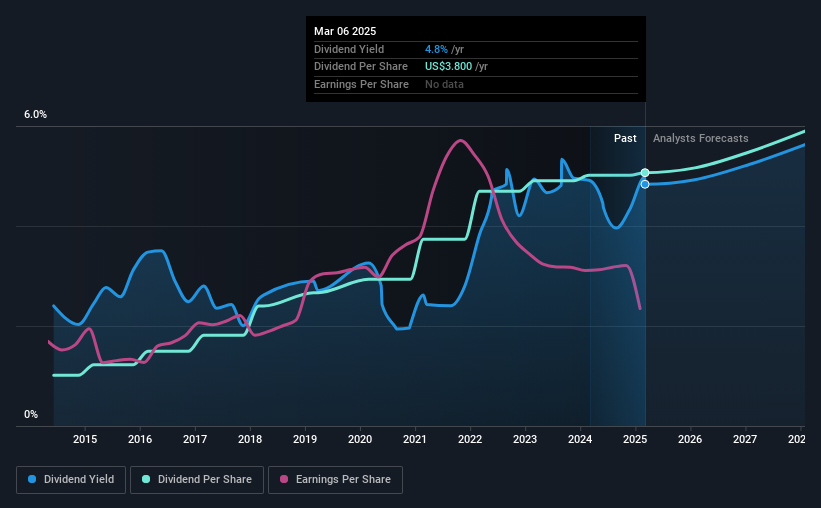Image resolution: width=821 pixels, height=508 pixels.
Task: Click the 2023 x-axis label
Action: [525, 439]
